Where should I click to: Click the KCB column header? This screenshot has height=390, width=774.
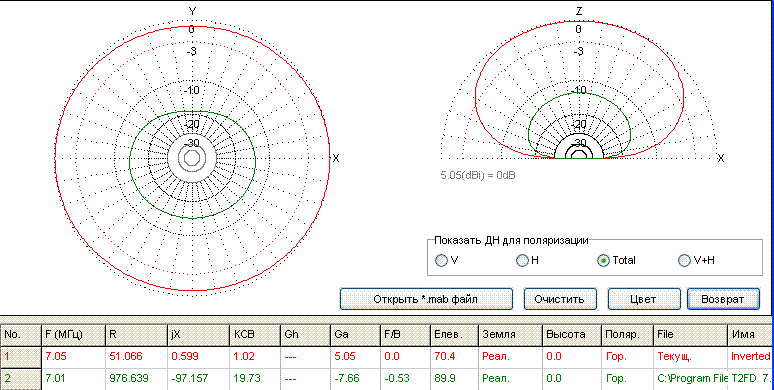254,335
